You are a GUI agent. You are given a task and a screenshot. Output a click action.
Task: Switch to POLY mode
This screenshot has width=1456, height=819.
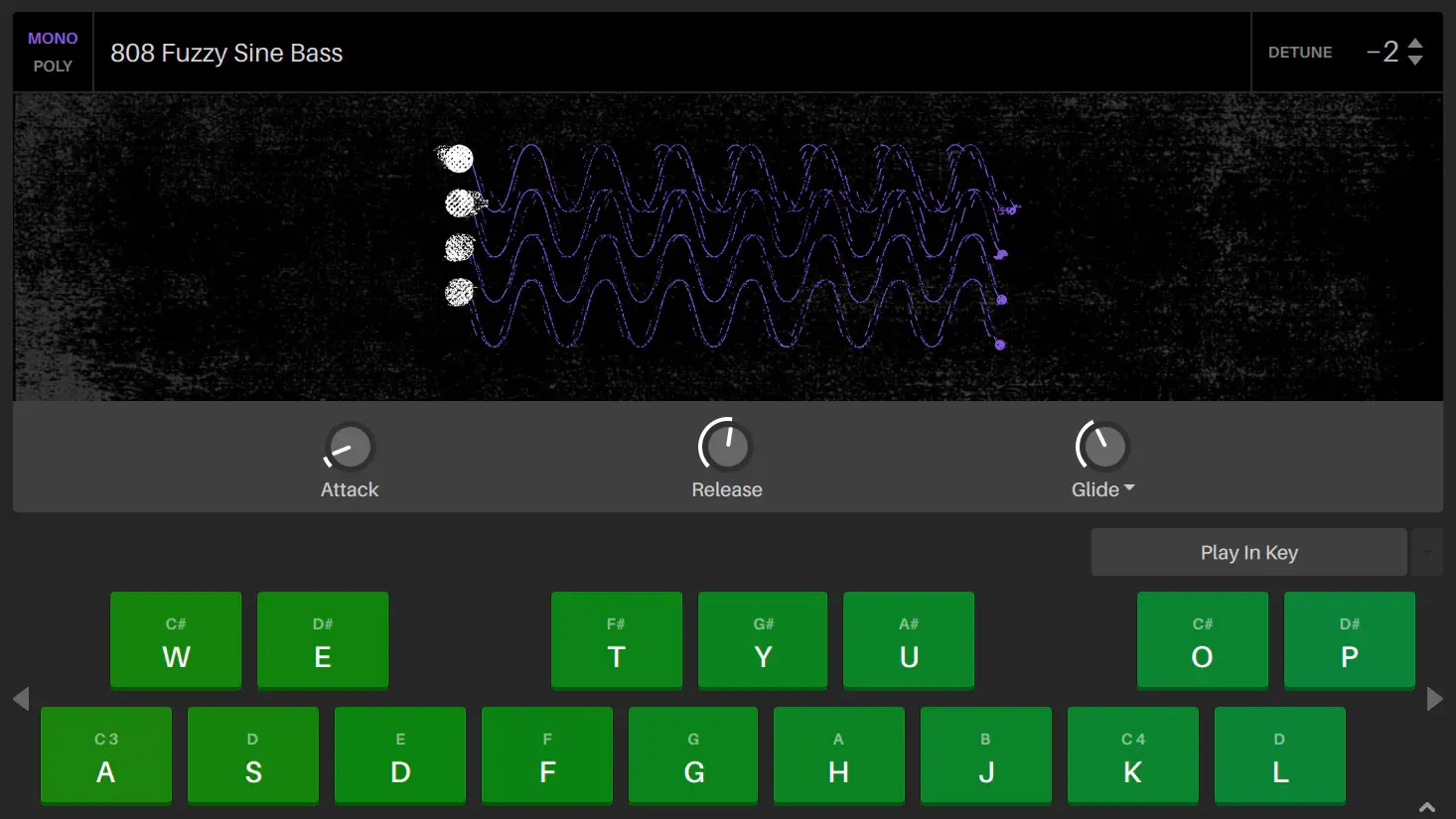tap(53, 67)
